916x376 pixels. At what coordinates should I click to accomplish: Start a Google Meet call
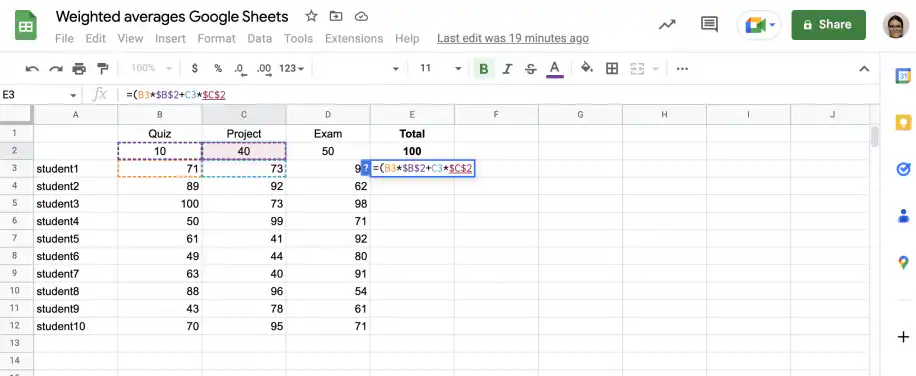click(x=755, y=25)
